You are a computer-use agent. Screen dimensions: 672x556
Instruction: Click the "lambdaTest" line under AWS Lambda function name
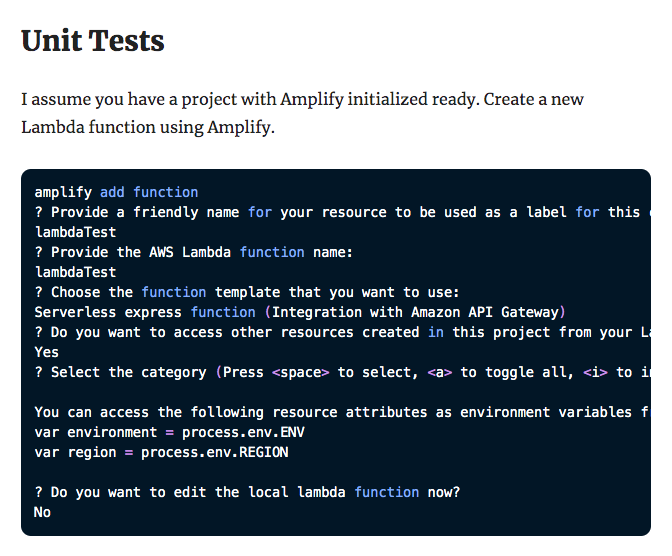75,272
